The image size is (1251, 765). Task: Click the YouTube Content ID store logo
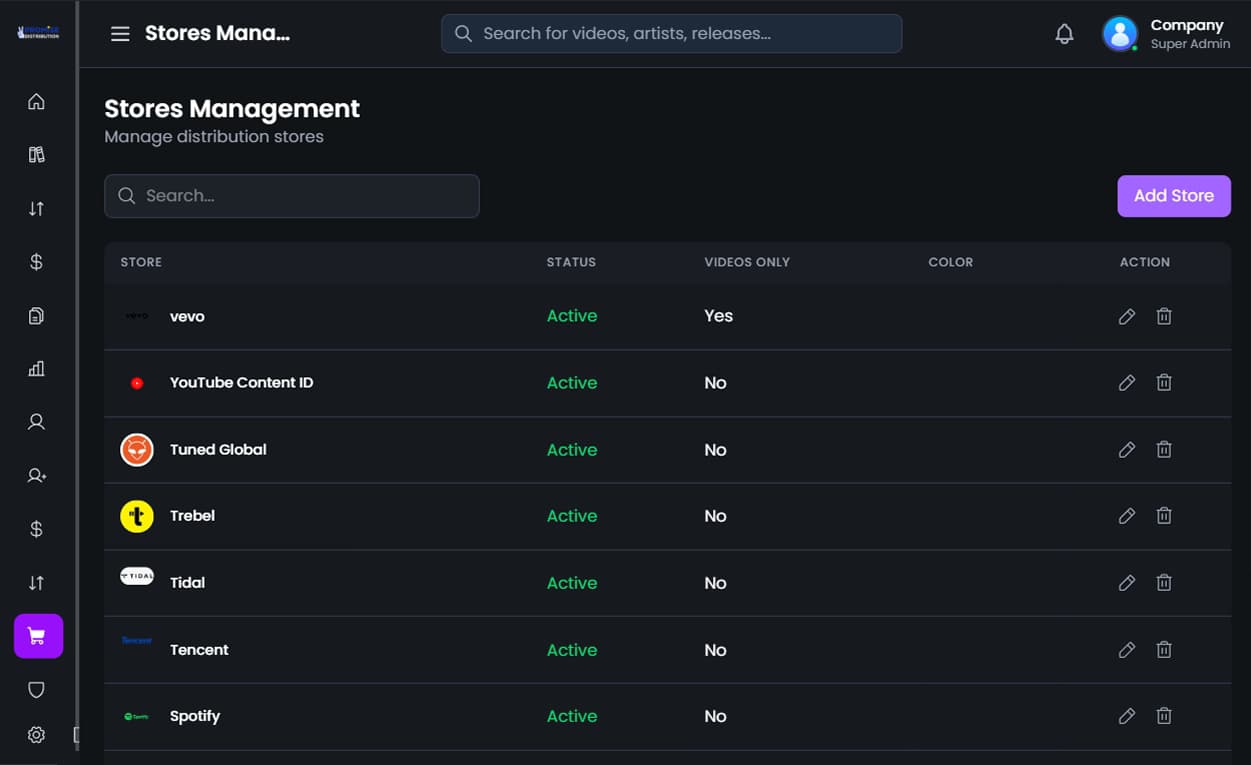pyautogui.click(x=137, y=382)
